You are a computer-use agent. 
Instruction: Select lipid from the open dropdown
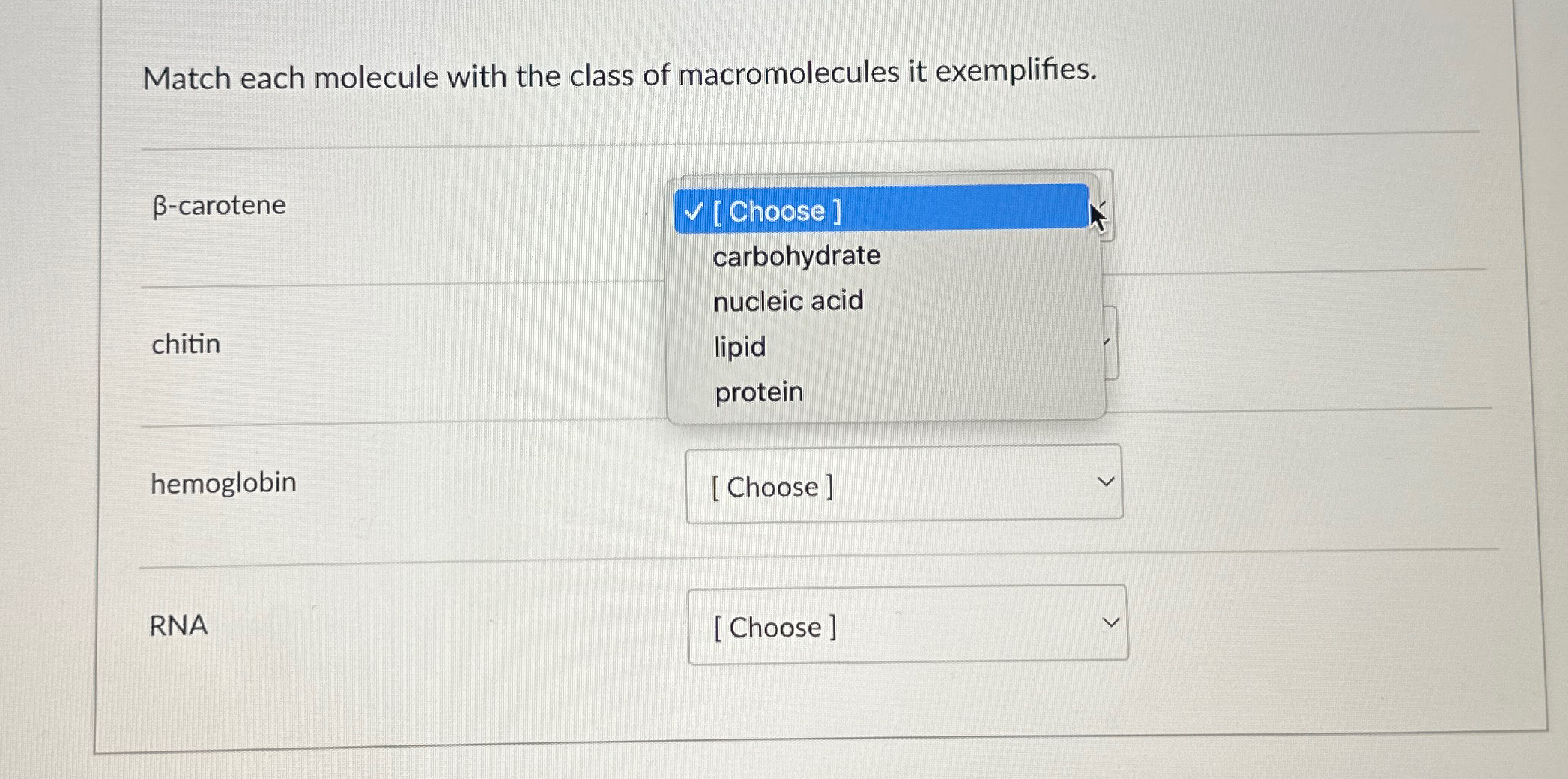pyautogui.click(x=739, y=346)
